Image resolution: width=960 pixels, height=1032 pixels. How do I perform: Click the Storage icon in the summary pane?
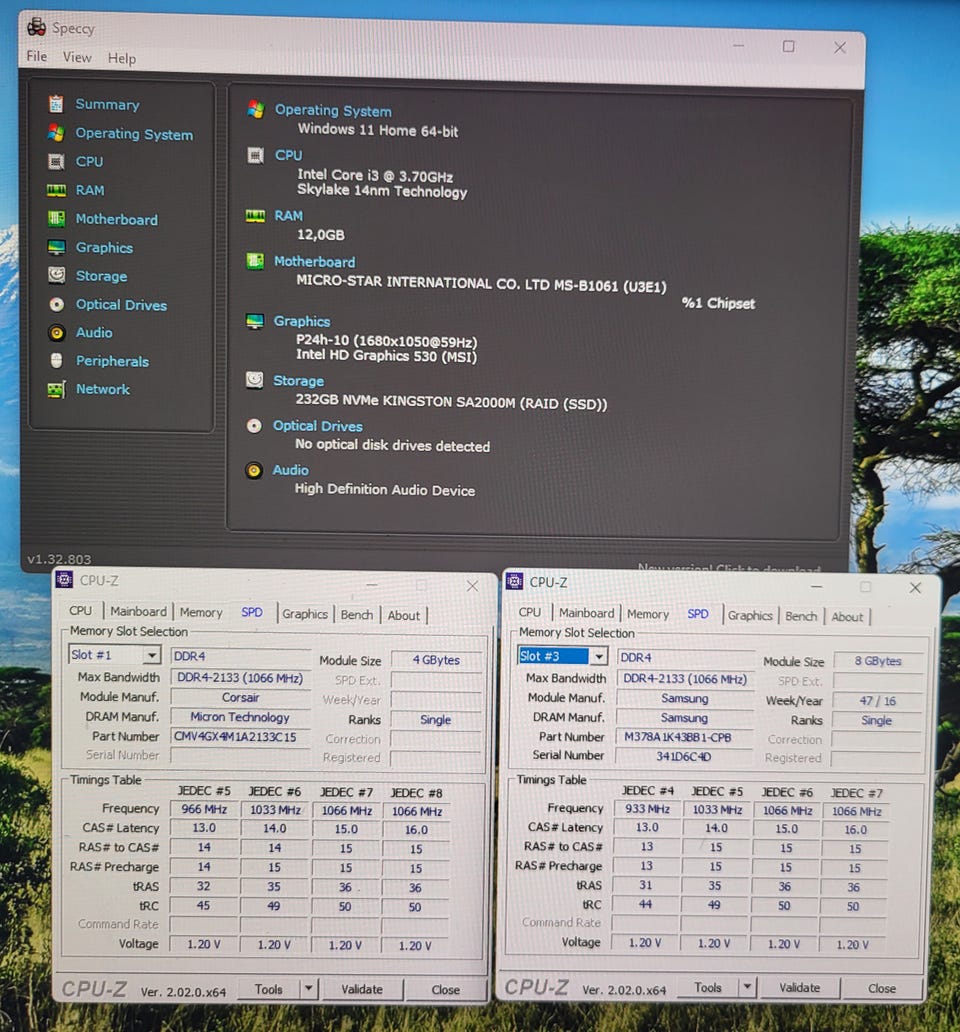tap(254, 380)
